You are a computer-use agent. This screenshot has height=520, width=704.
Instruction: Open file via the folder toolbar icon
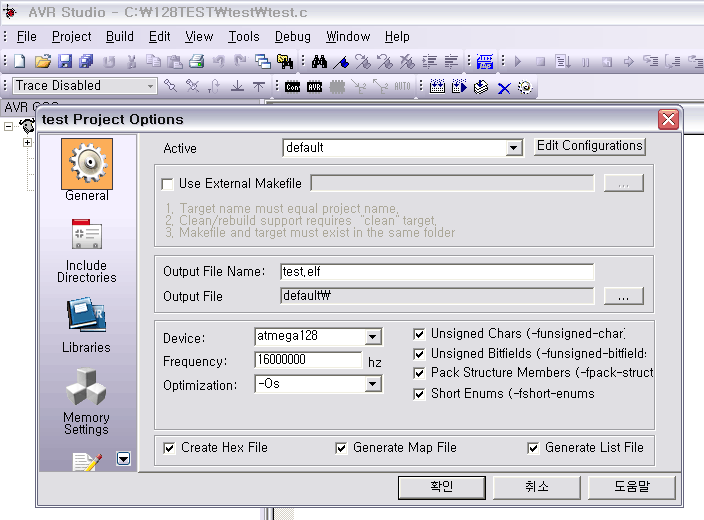43,61
